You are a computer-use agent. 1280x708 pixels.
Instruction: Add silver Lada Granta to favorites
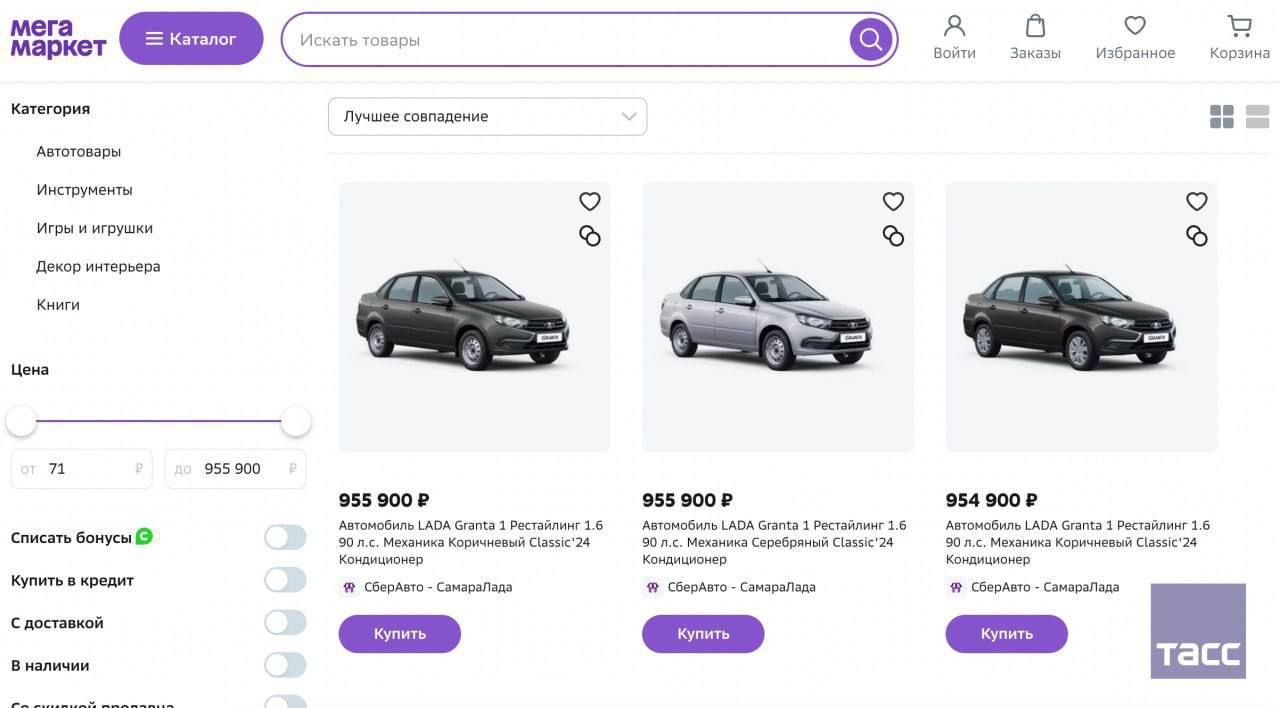click(893, 202)
